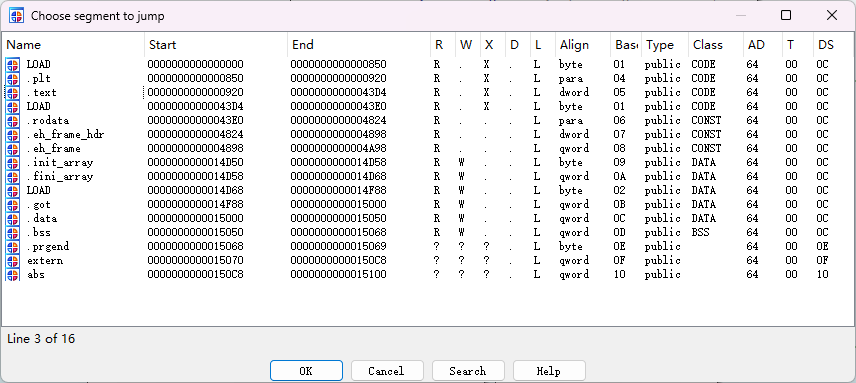Click the segment icon beside abs

[x=13, y=274]
